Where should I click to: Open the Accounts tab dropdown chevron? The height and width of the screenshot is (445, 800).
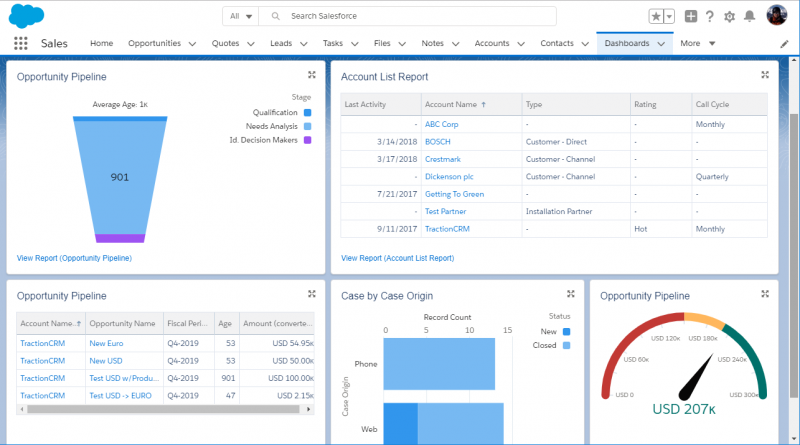[521, 44]
